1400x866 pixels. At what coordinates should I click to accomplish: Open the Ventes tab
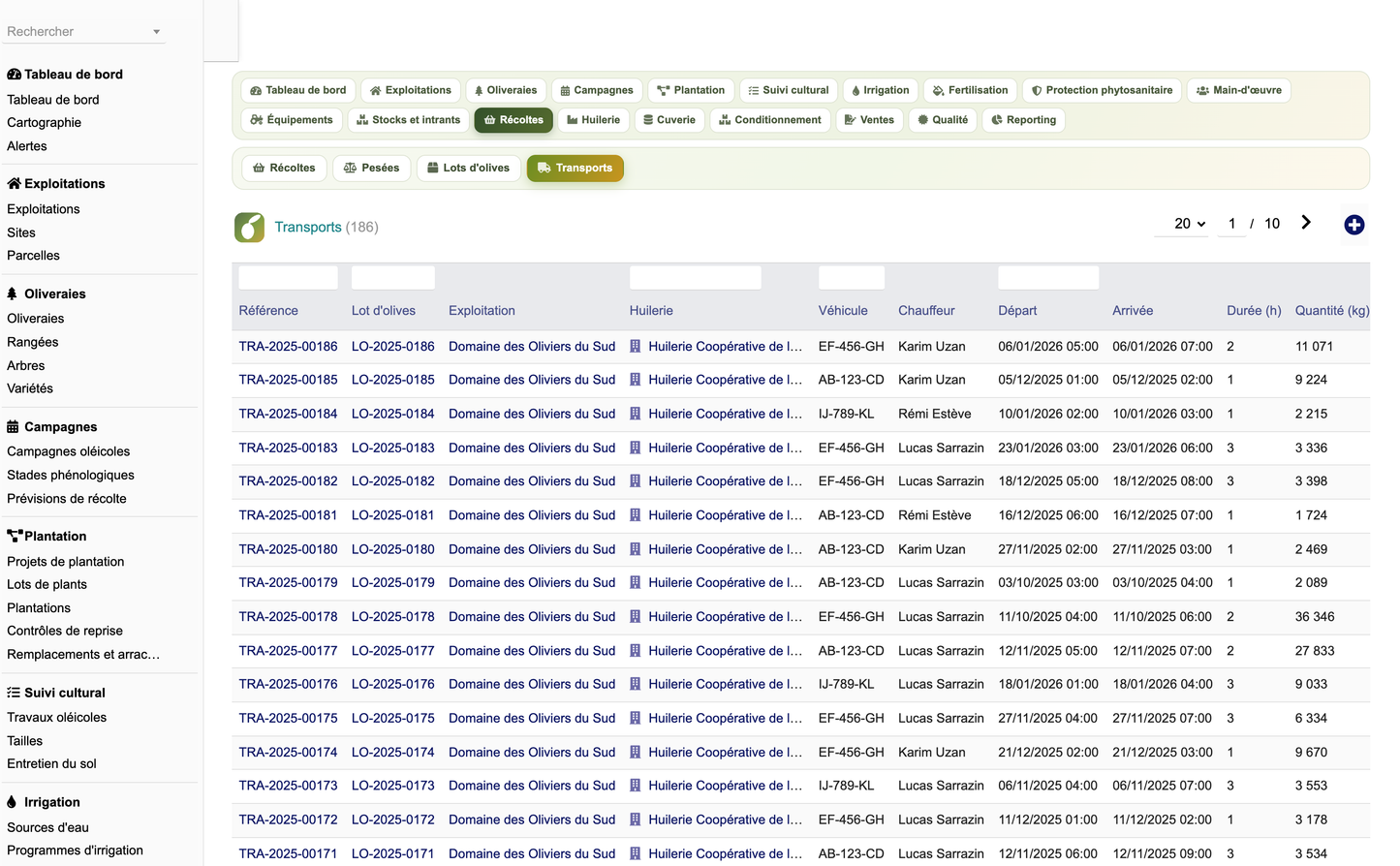[869, 120]
